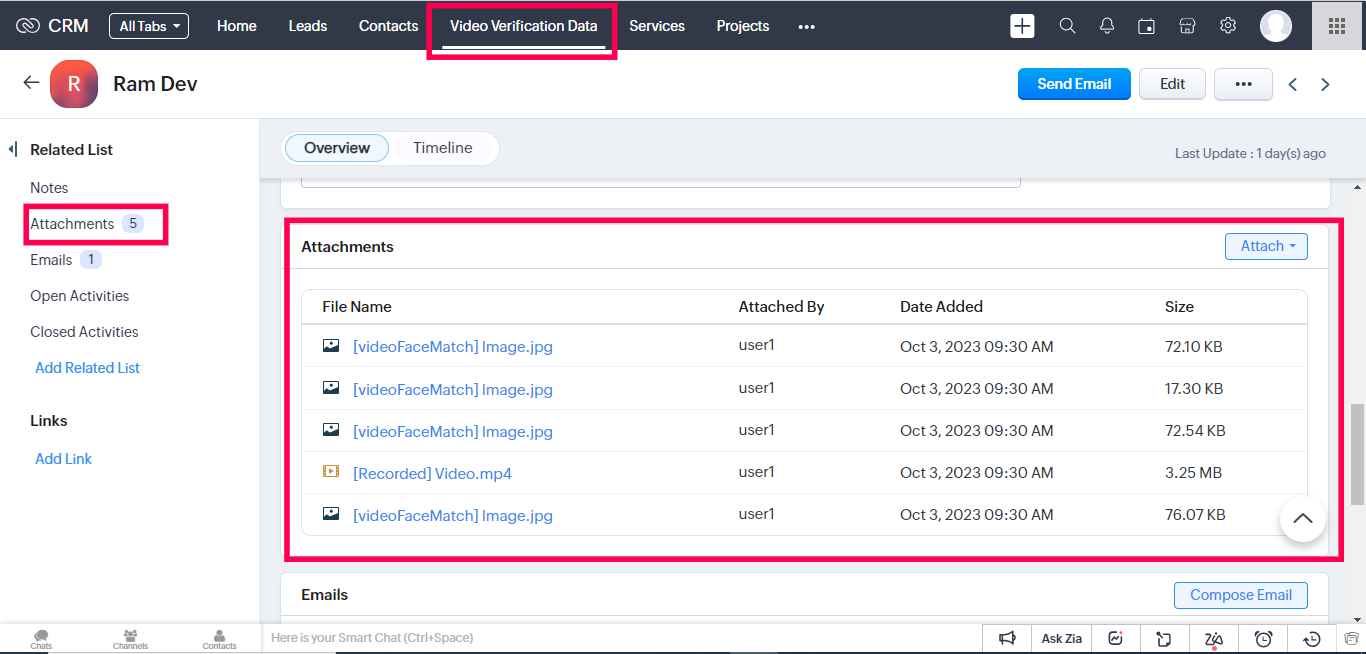This screenshot has width=1366, height=654.
Task: Switch to the Timeline view toggle
Action: point(442,148)
